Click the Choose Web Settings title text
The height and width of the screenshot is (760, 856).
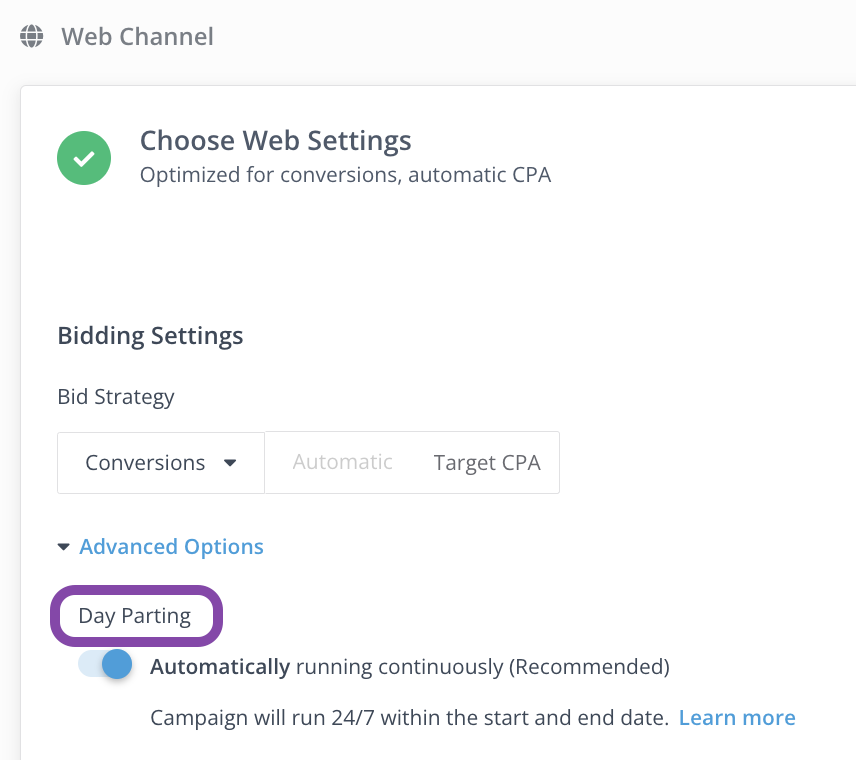tap(275, 140)
